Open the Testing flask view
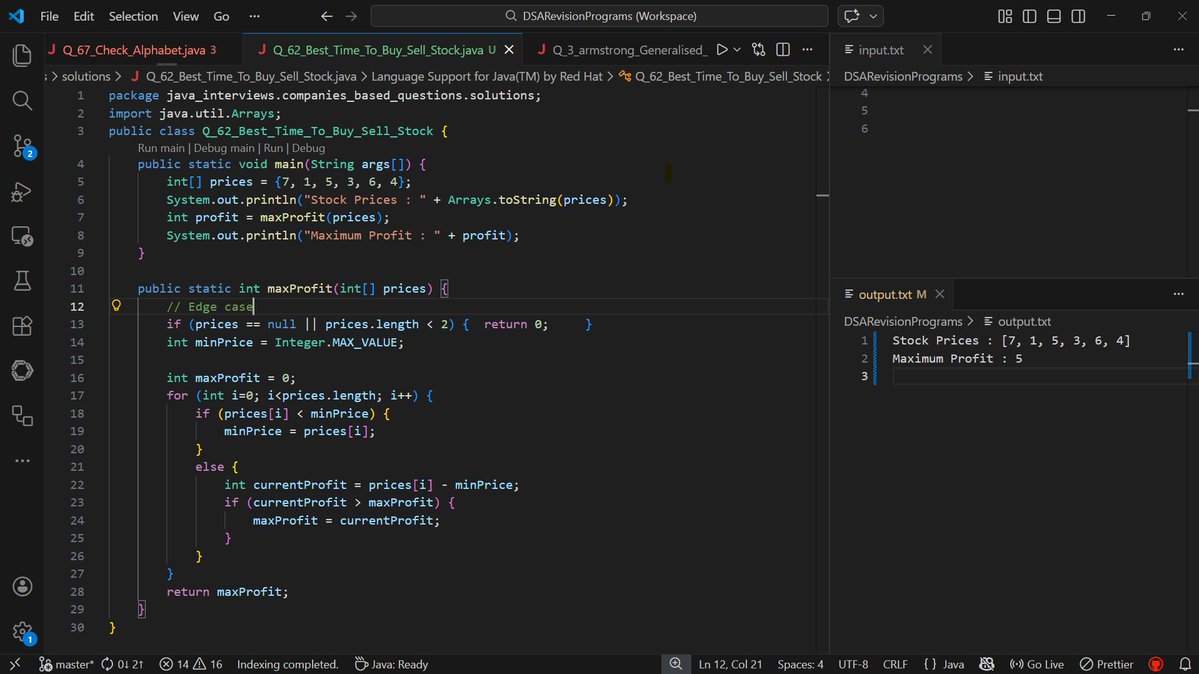Screen dimensions: 1199x674 (x=22, y=281)
